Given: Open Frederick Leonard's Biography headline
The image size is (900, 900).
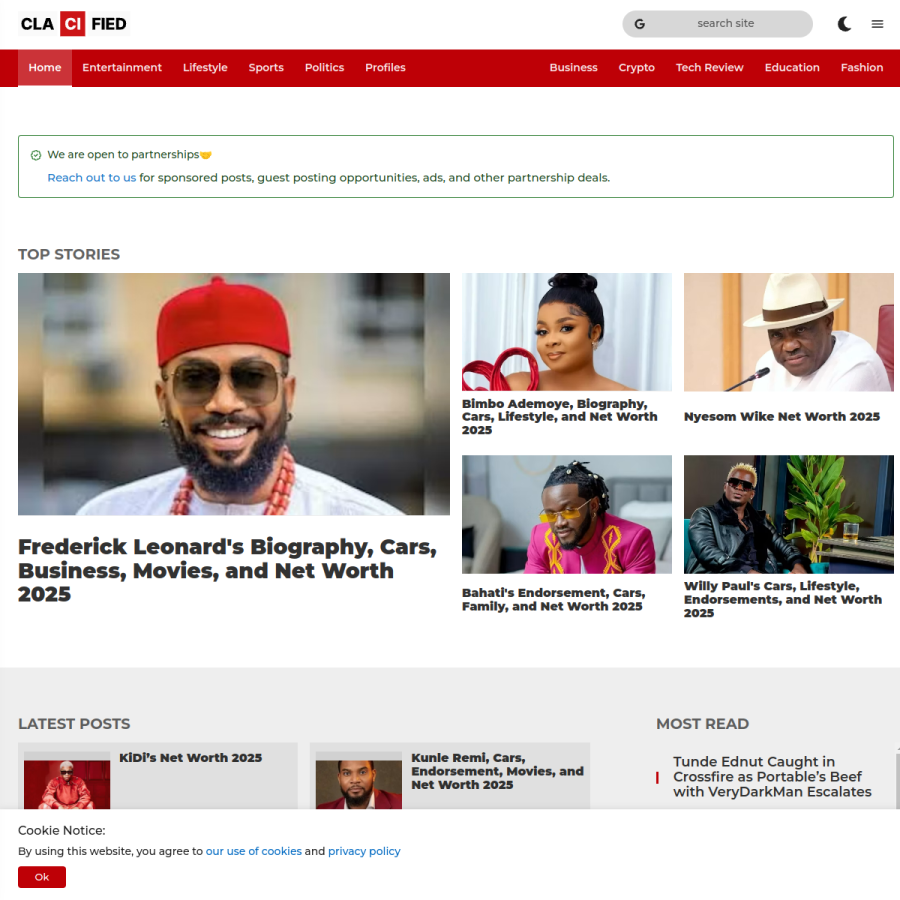Looking at the screenshot, I should (227, 570).
